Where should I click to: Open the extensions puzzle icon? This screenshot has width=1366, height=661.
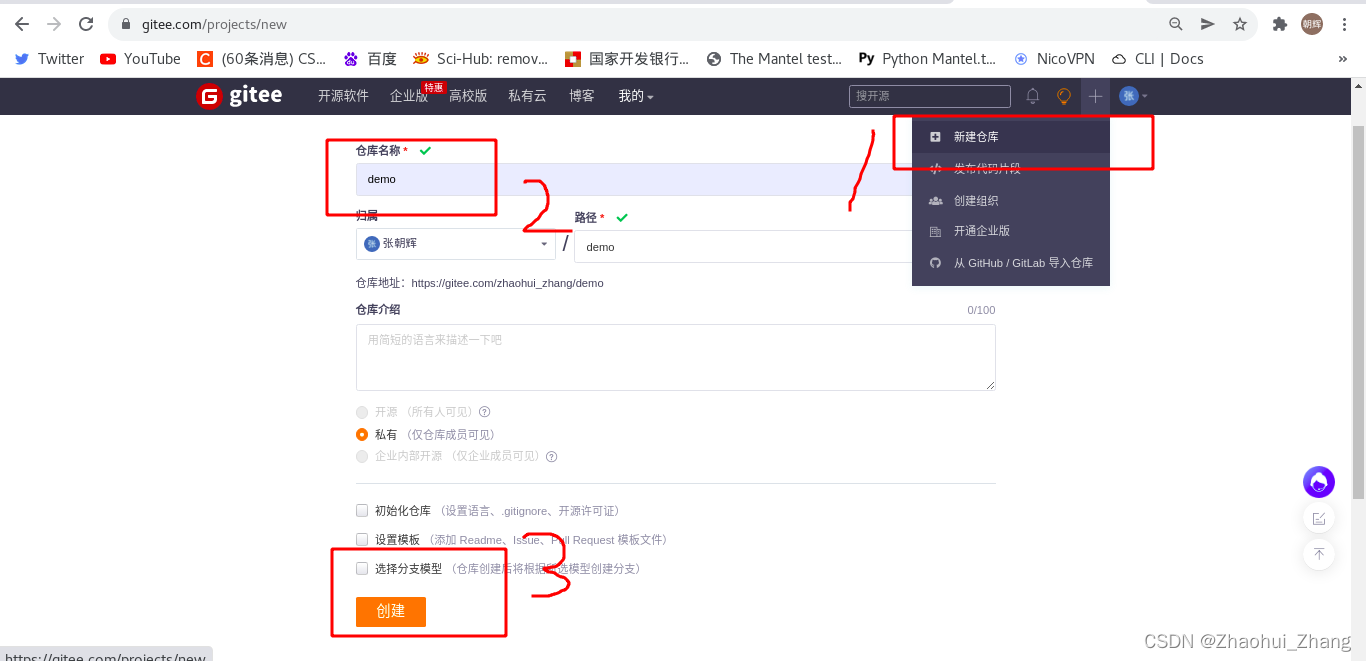(1280, 24)
